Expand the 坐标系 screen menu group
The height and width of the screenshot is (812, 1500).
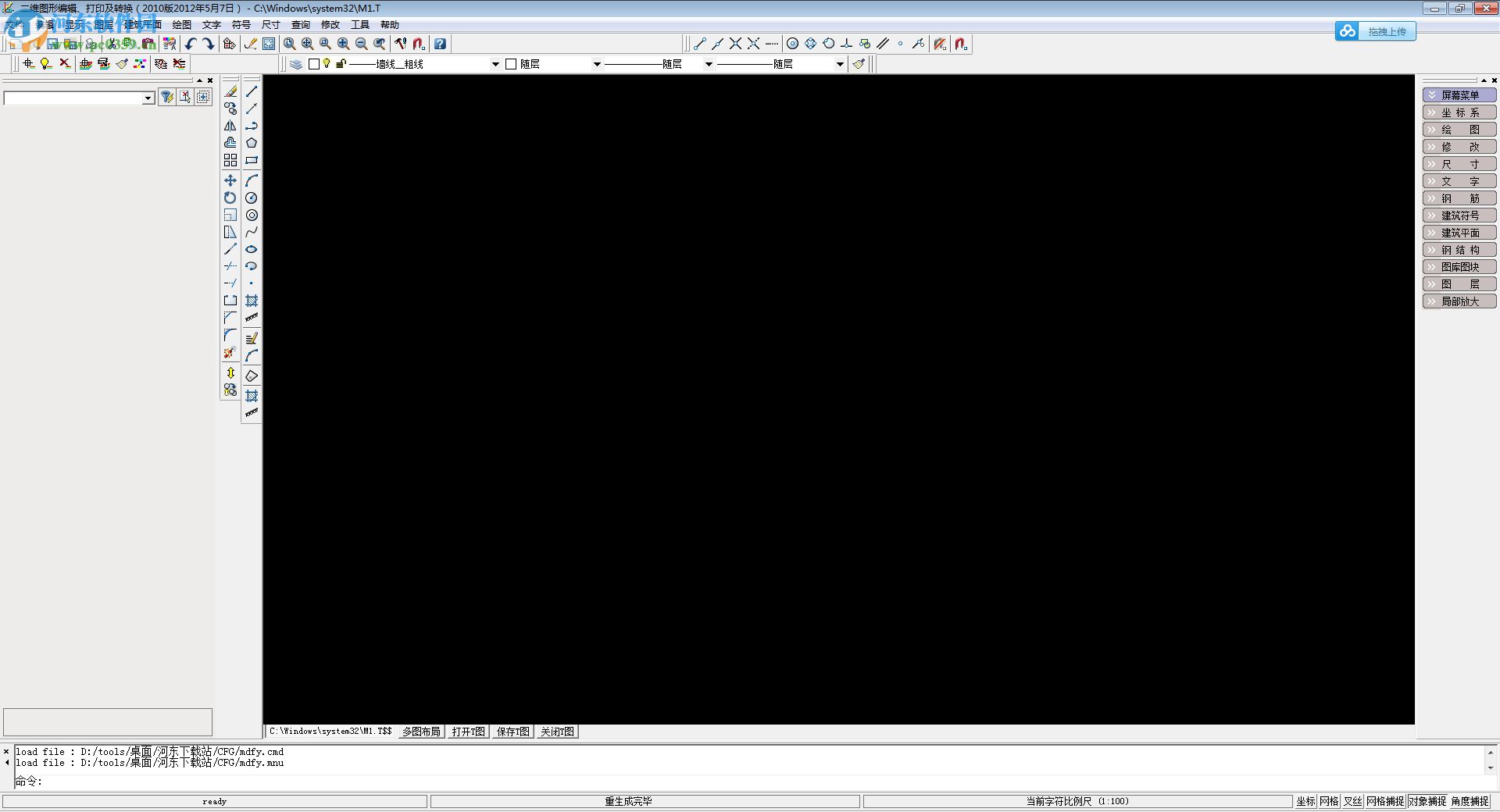(1459, 112)
